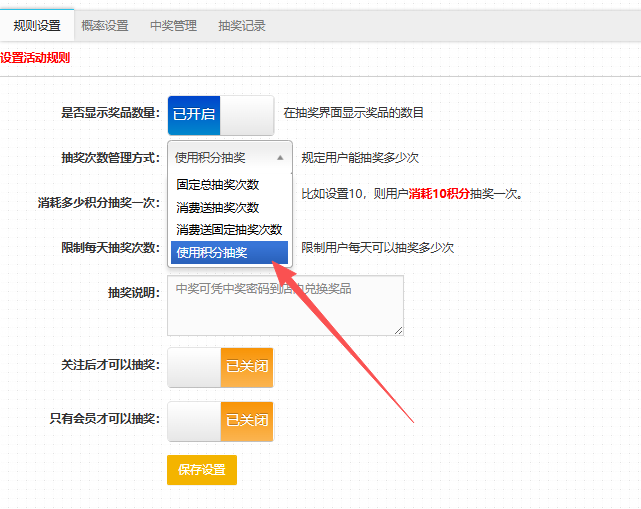
Task: Select the 规则设置 tab
Action: tap(37, 26)
